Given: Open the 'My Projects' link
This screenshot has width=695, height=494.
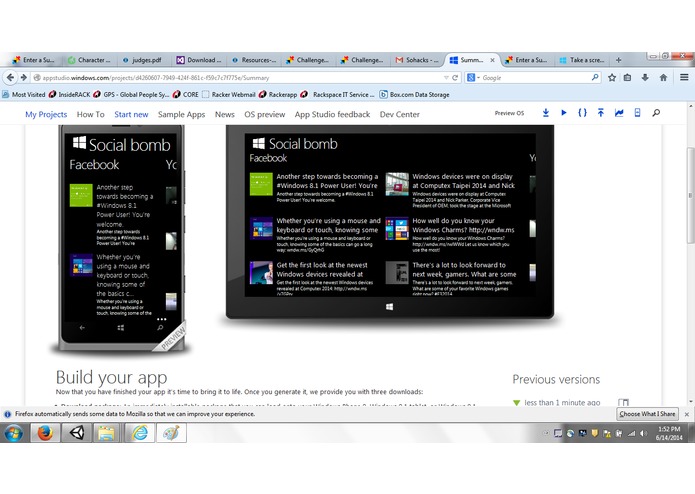Looking at the screenshot, I should 46,114.
